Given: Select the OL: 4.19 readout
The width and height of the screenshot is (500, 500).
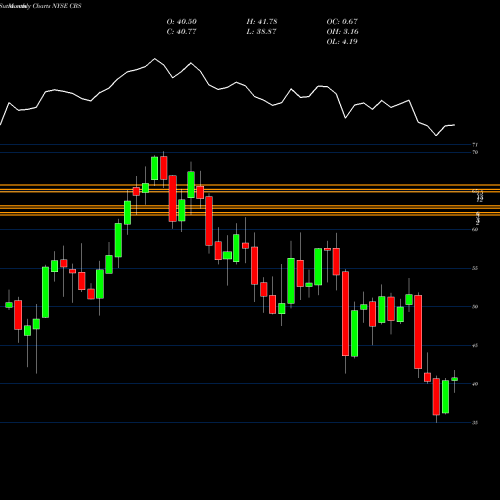Looking at the screenshot, I should click(x=342, y=42).
